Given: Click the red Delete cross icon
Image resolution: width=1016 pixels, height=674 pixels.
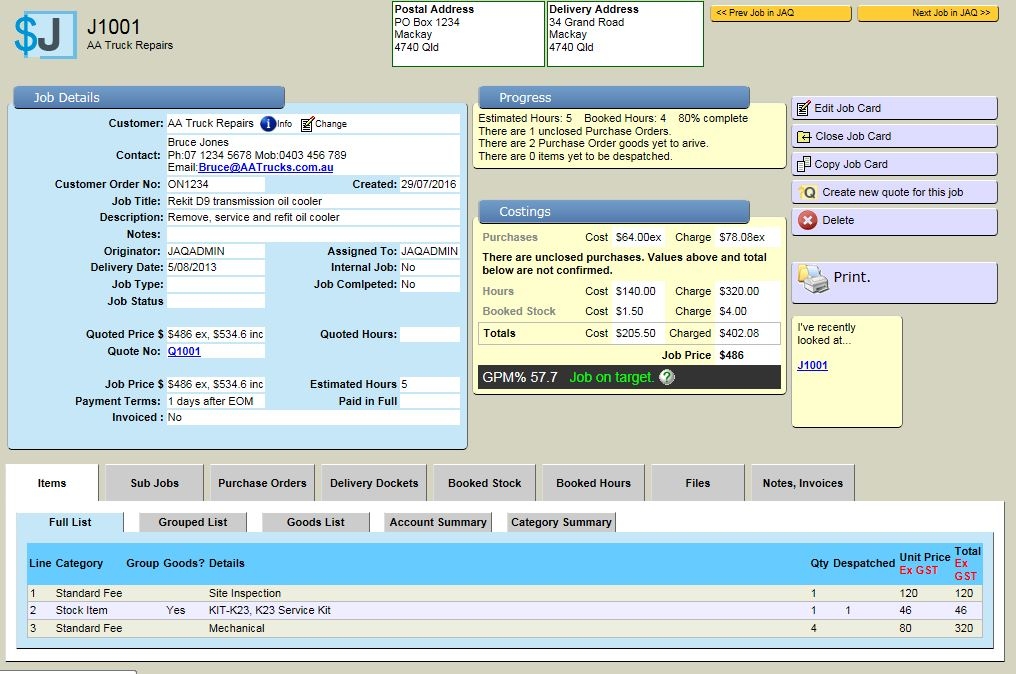Looking at the screenshot, I should point(807,220).
